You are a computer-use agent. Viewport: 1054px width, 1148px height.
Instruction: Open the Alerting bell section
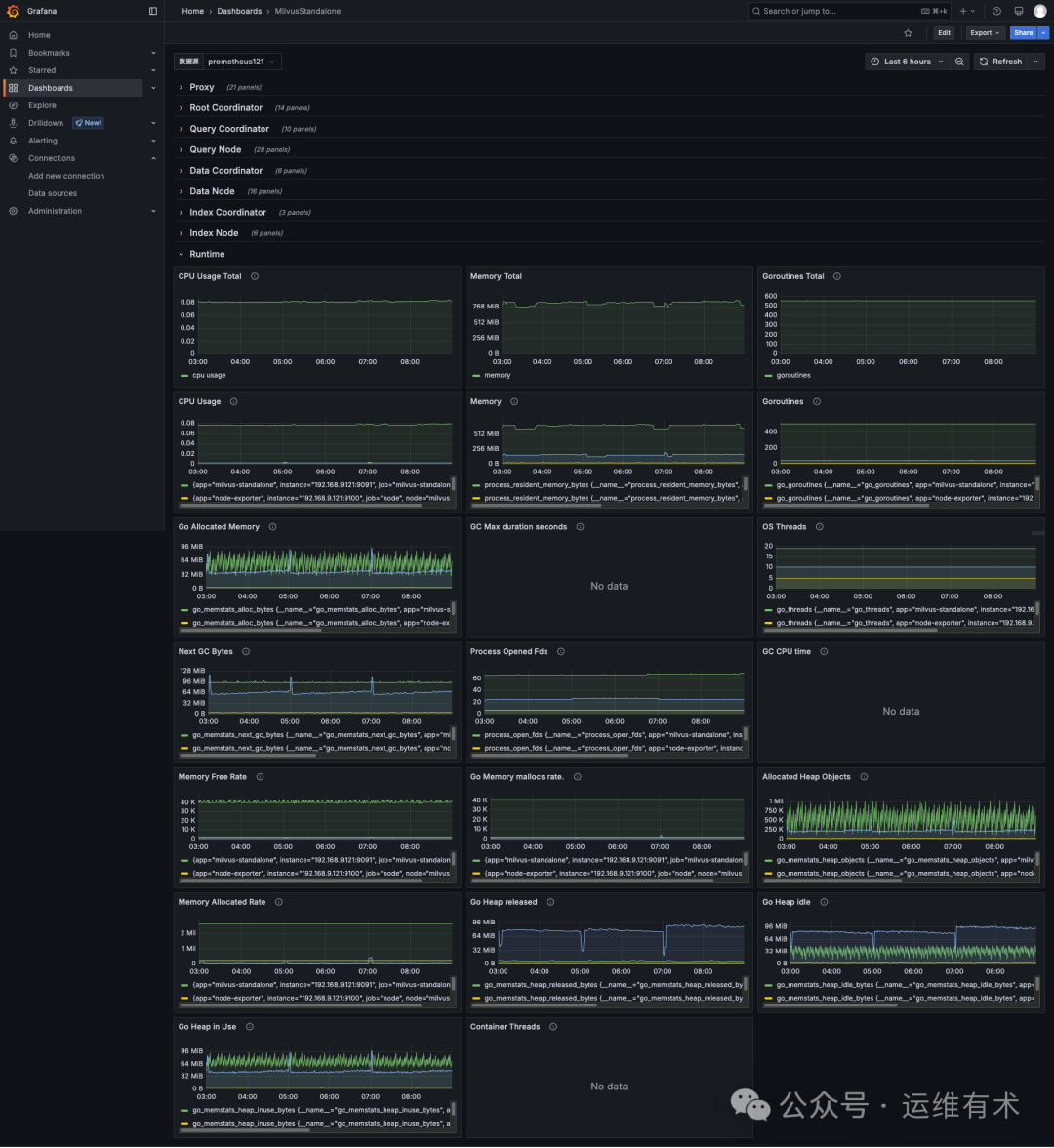tap(12, 141)
